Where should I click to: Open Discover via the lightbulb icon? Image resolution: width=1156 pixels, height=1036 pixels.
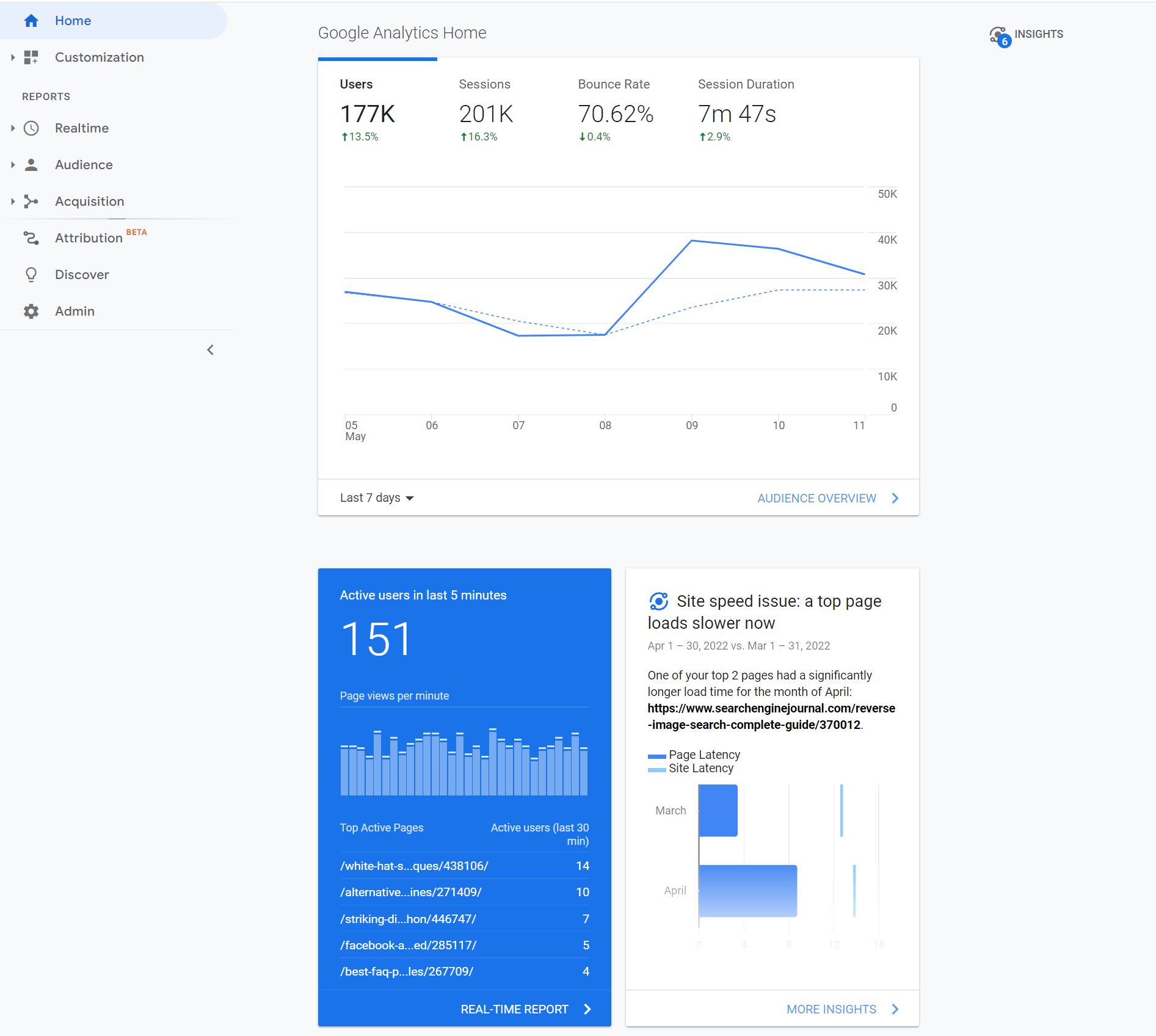tap(31, 274)
